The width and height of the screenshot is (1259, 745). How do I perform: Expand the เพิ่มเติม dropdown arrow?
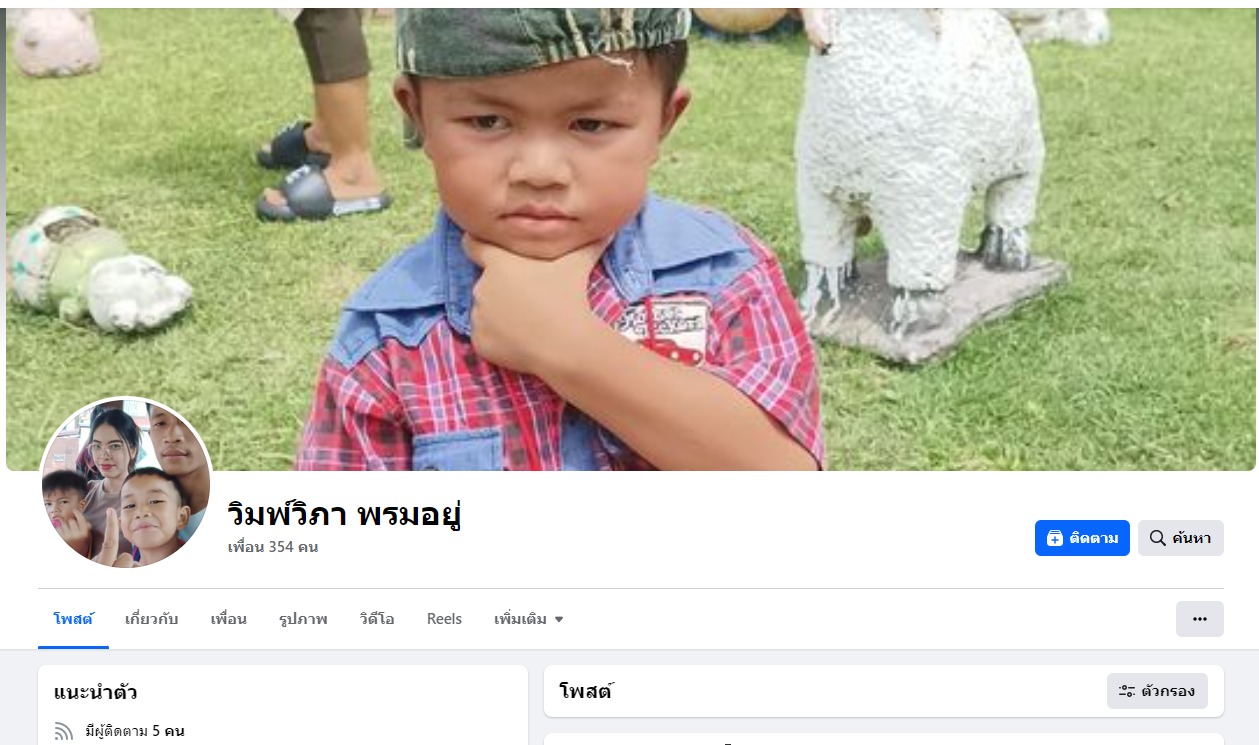[559, 619]
